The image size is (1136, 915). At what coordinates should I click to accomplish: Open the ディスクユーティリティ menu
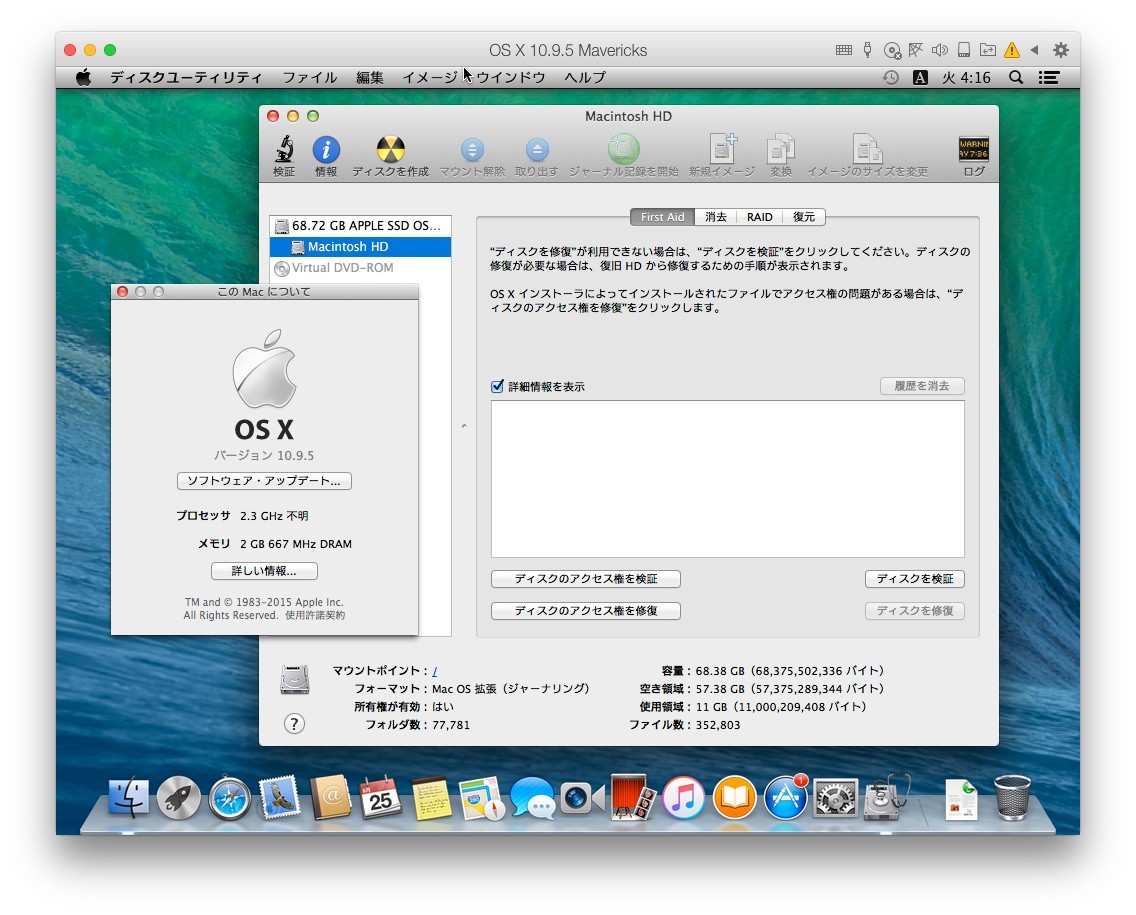pyautogui.click(x=186, y=78)
